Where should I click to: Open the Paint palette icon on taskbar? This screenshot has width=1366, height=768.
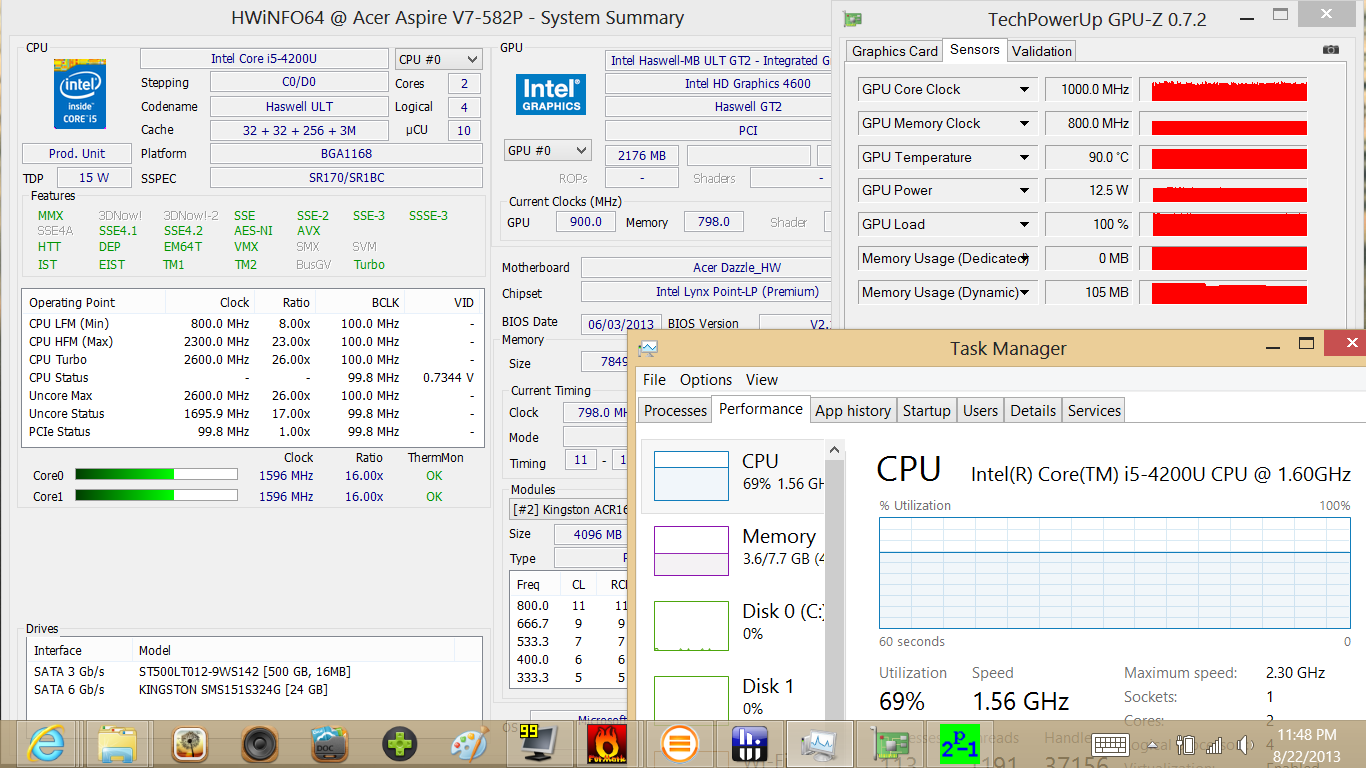pyautogui.click(x=470, y=744)
